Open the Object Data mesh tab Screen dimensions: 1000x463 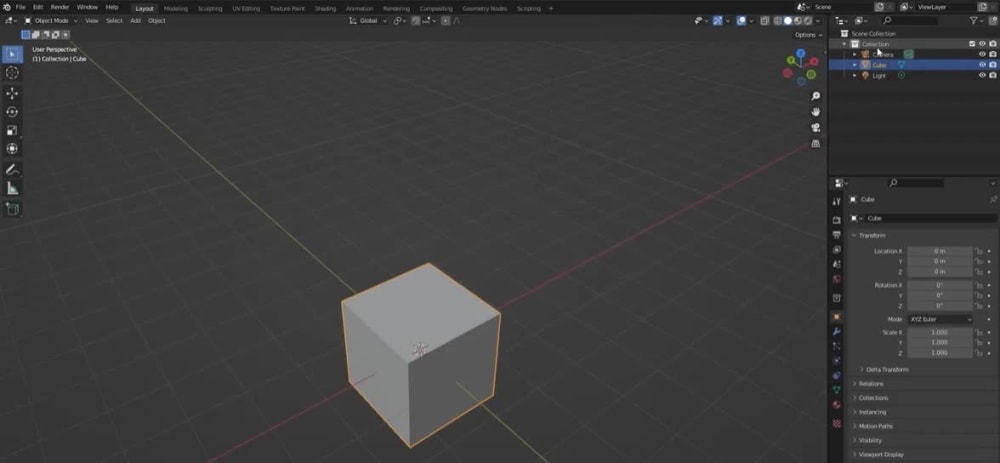coord(837,390)
